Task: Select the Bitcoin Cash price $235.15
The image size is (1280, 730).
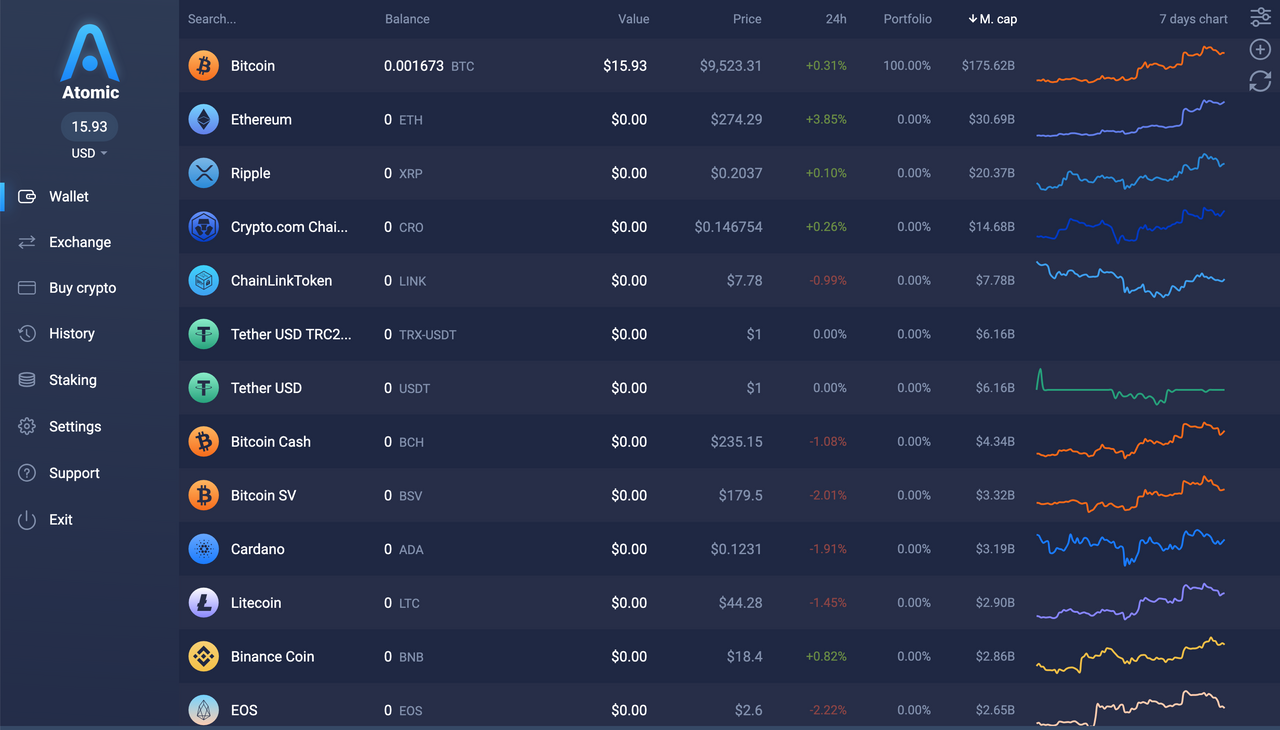Action: (x=737, y=442)
